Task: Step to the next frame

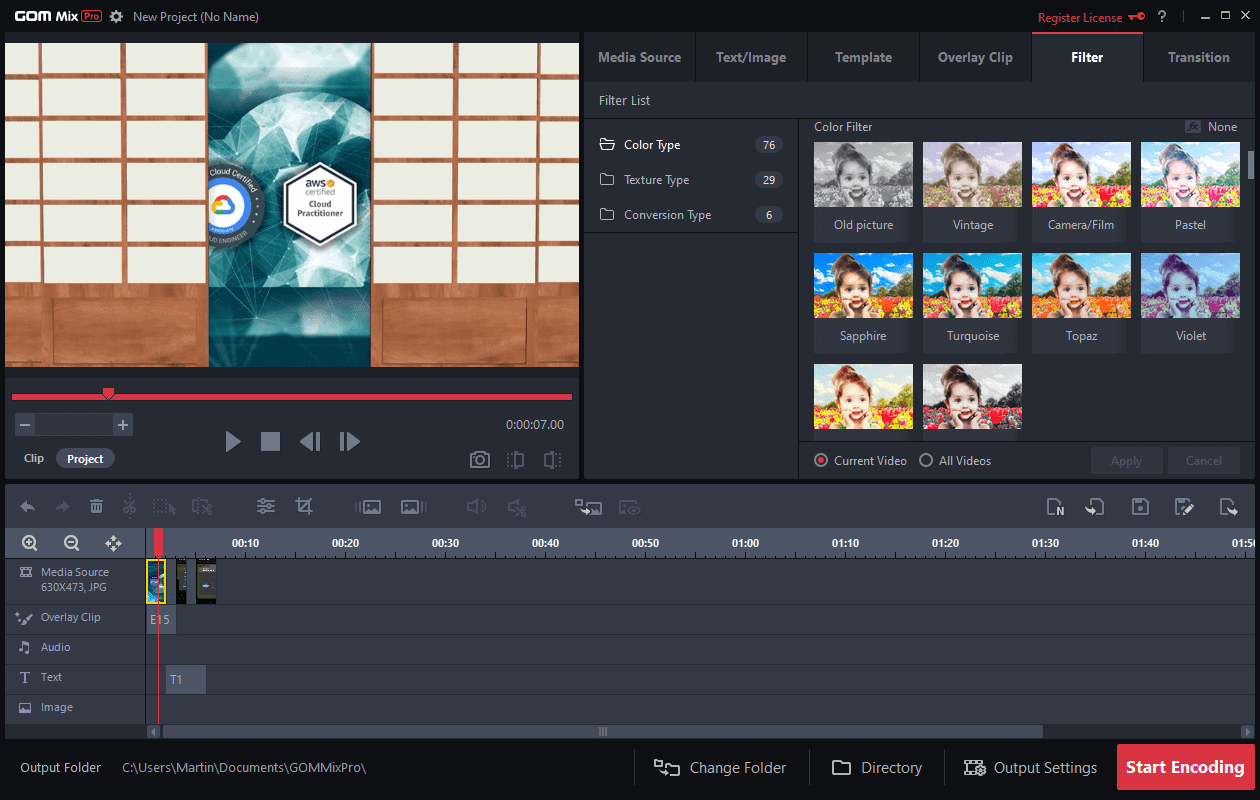Action: tap(349, 441)
